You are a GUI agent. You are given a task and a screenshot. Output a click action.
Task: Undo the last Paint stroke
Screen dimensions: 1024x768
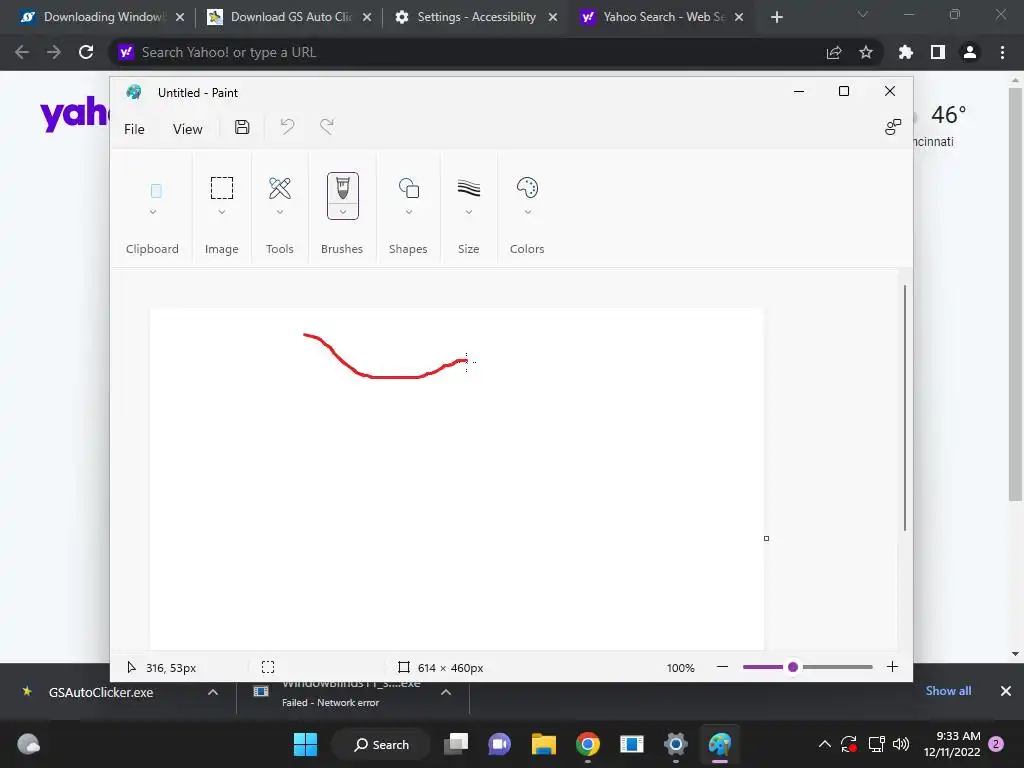(x=287, y=127)
